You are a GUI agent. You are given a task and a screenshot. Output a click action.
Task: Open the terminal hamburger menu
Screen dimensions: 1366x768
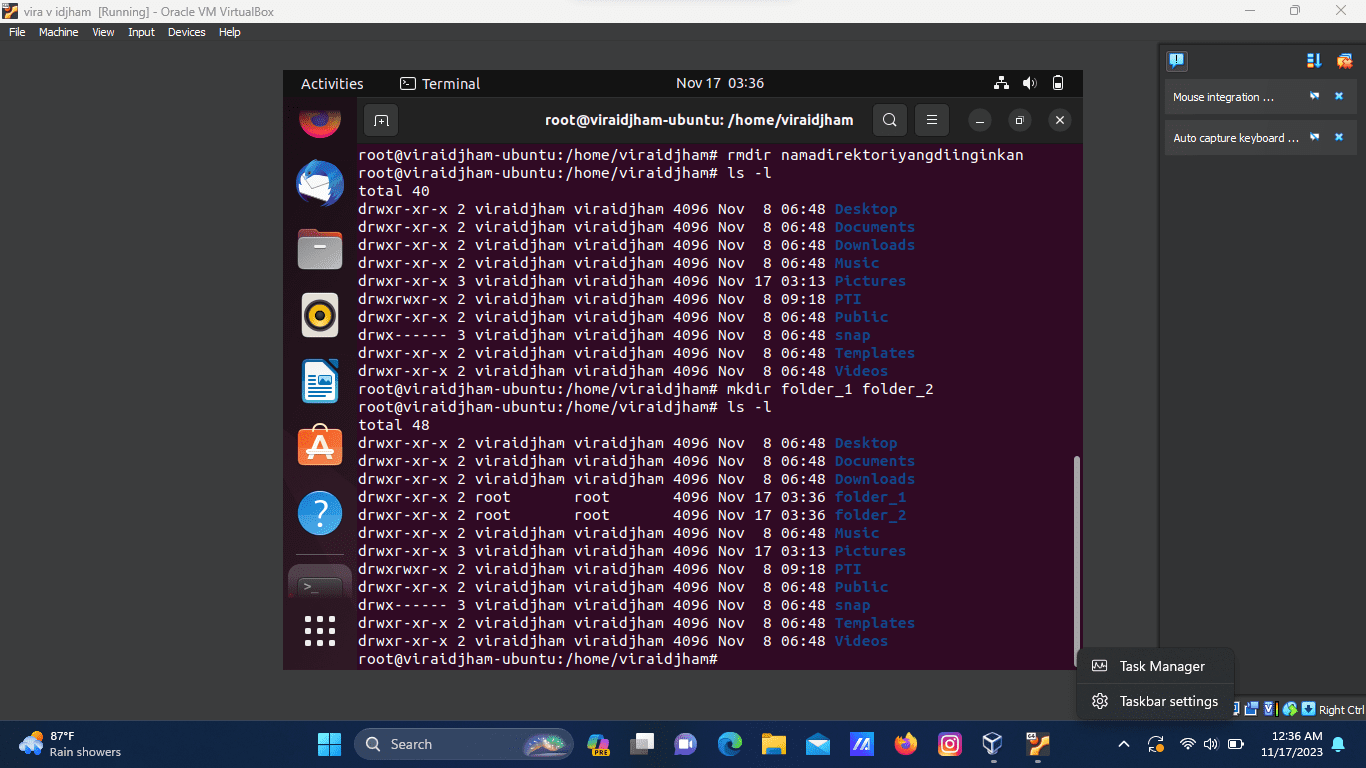point(931,121)
